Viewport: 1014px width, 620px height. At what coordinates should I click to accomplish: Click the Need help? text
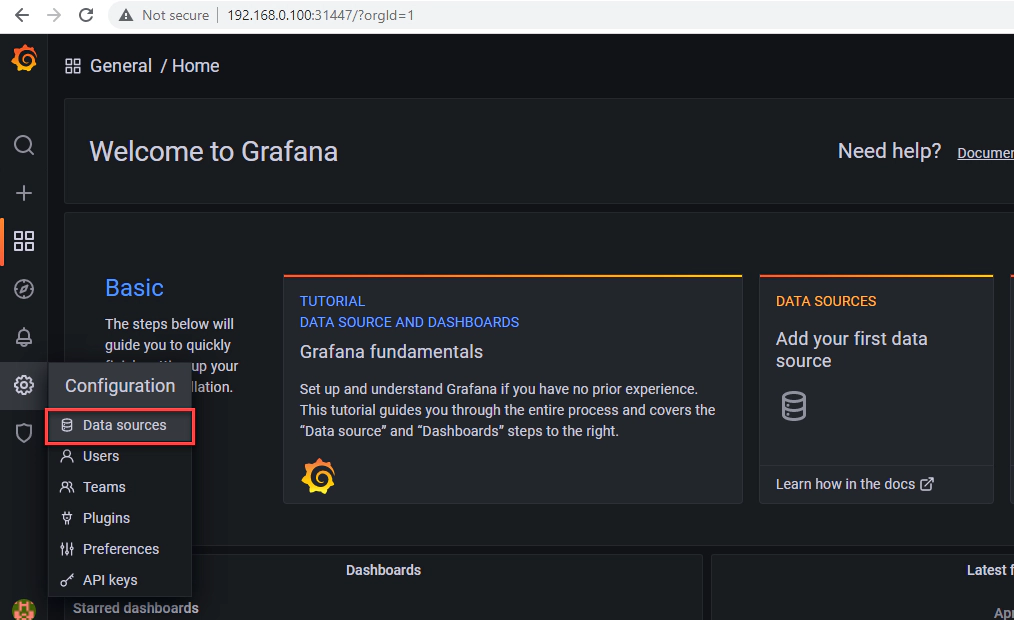[x=889, y=151]
